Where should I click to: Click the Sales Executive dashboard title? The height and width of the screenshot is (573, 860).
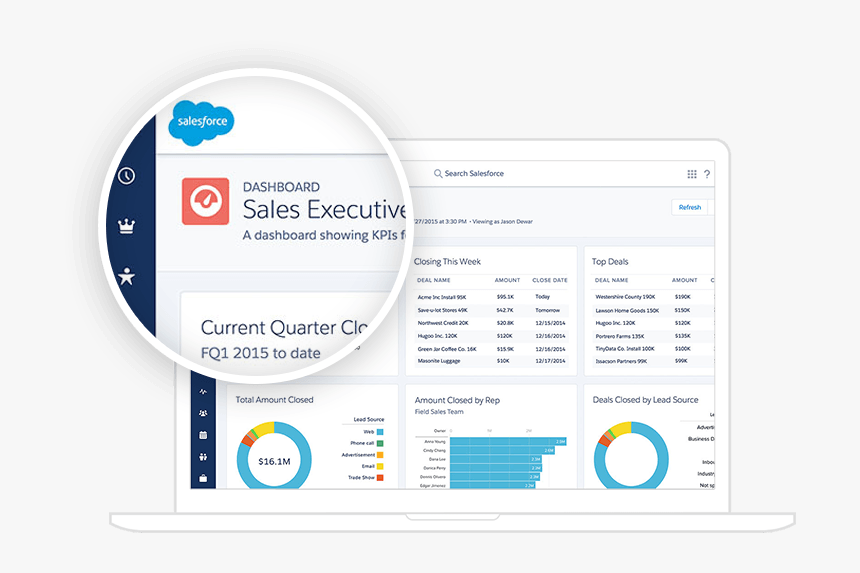pyautogui.click(x=325, y=209)
